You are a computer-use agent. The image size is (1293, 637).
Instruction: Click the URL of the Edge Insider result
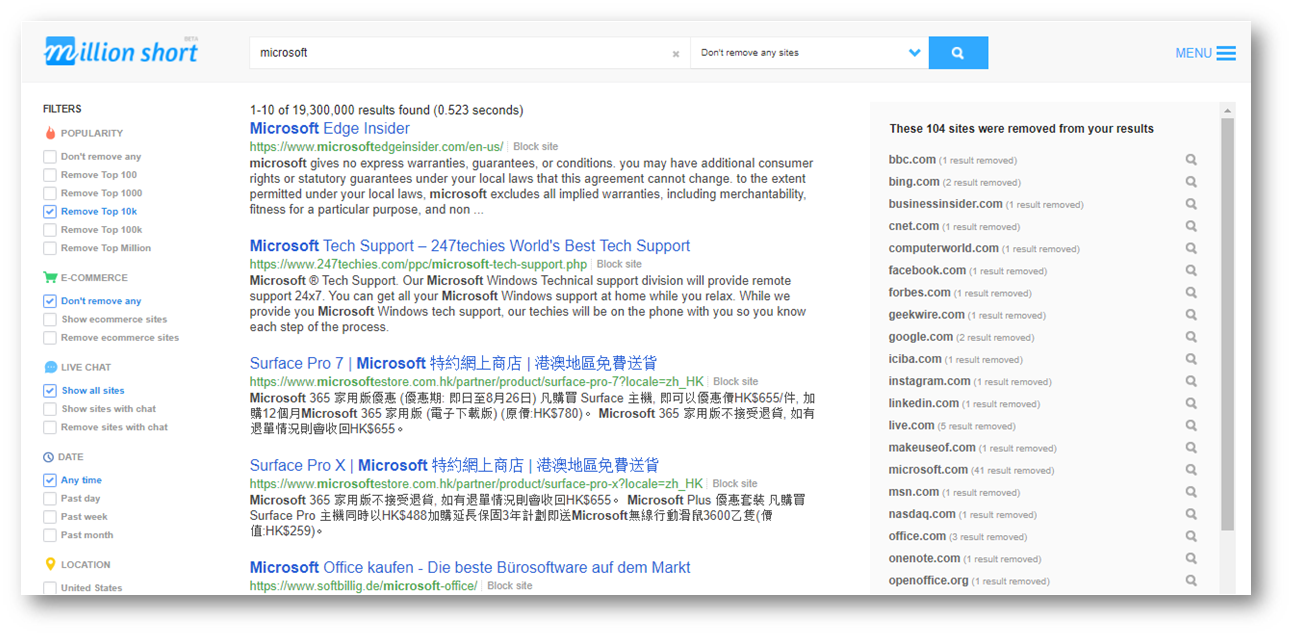[377, 147]
